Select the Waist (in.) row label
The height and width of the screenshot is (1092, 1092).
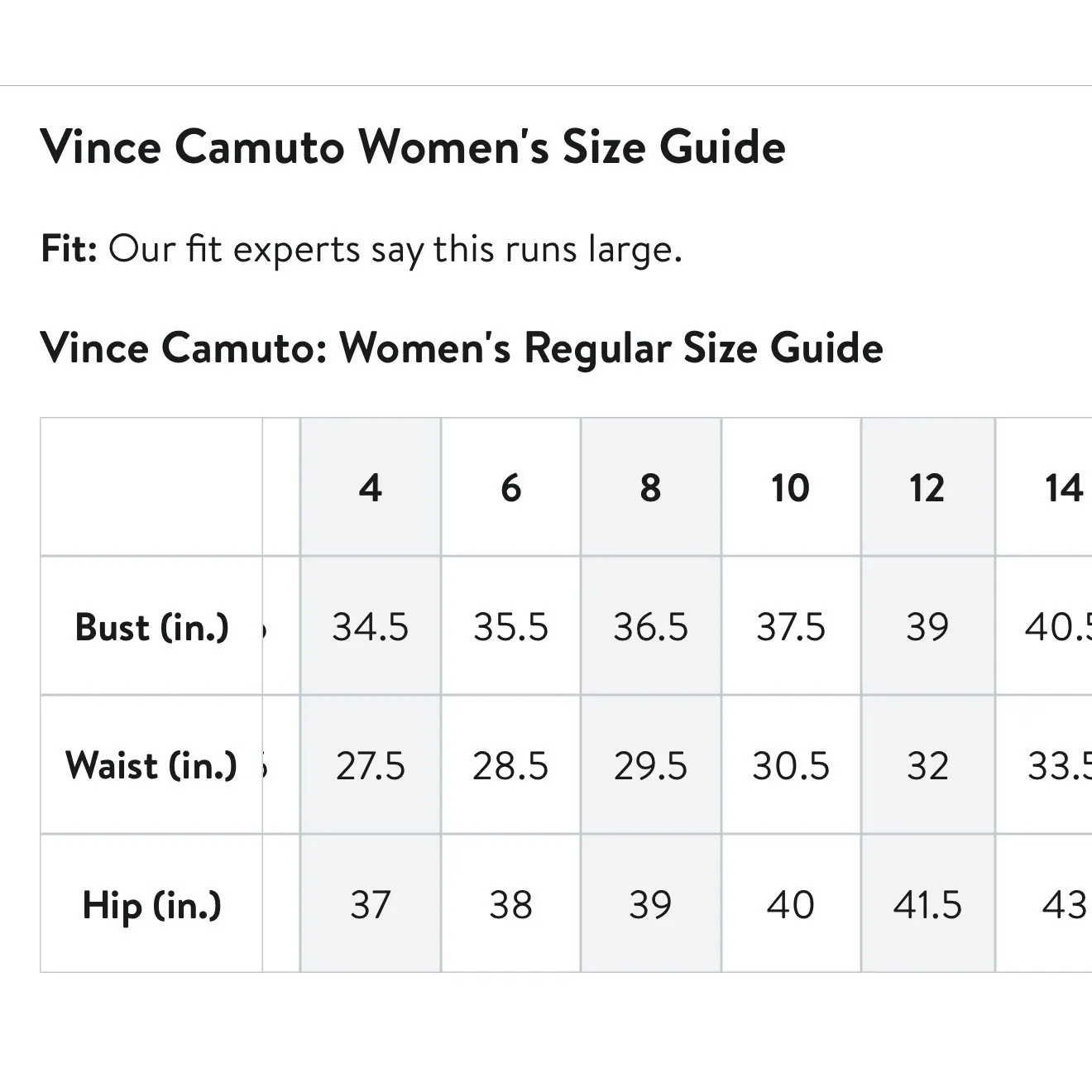[x=151, y=765]
